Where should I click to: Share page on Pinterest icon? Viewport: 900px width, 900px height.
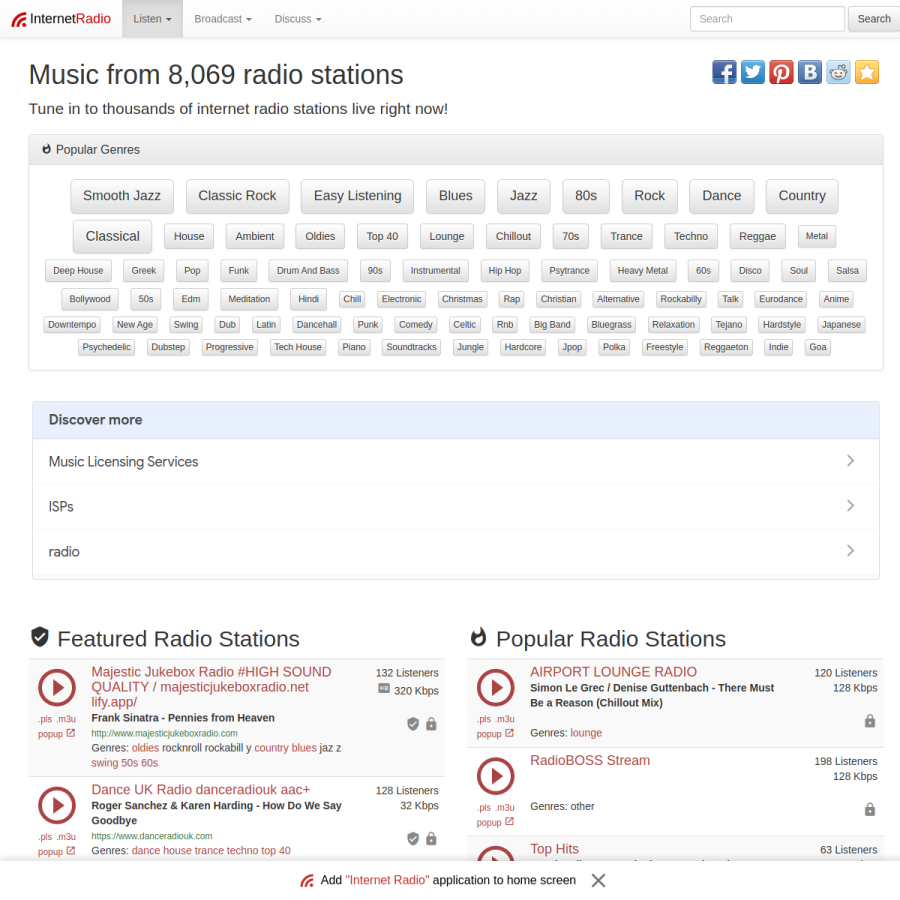781,72
